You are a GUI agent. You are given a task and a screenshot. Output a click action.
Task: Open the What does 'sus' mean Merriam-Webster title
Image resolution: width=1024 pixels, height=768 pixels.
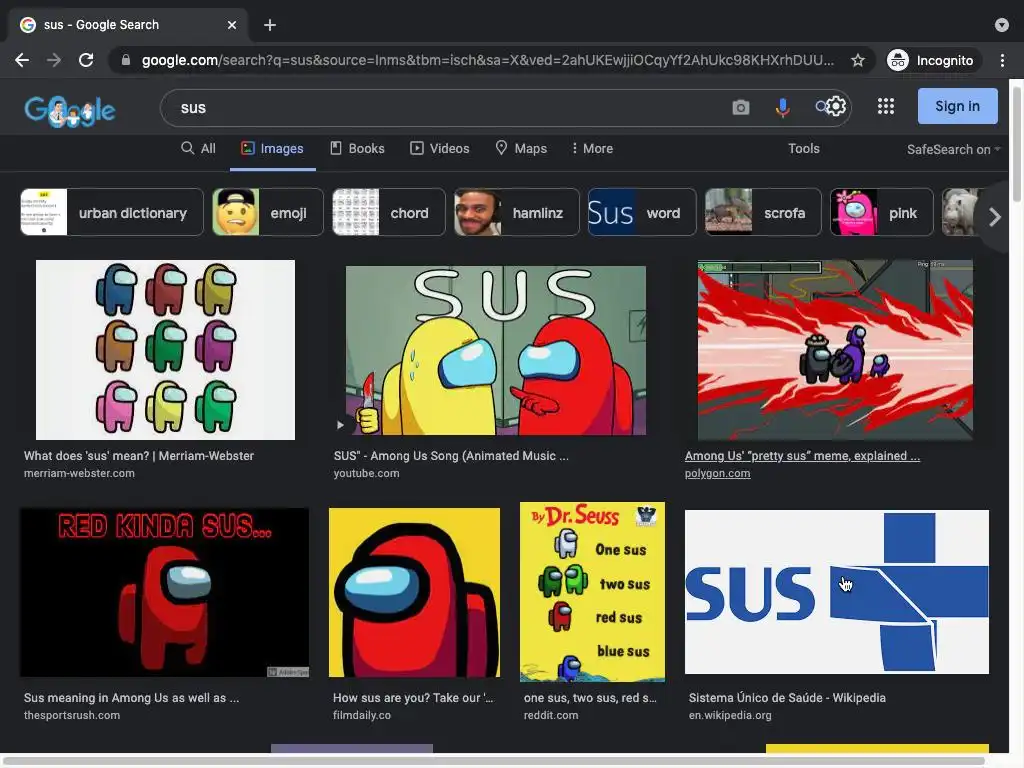click(x=138, y=456)
